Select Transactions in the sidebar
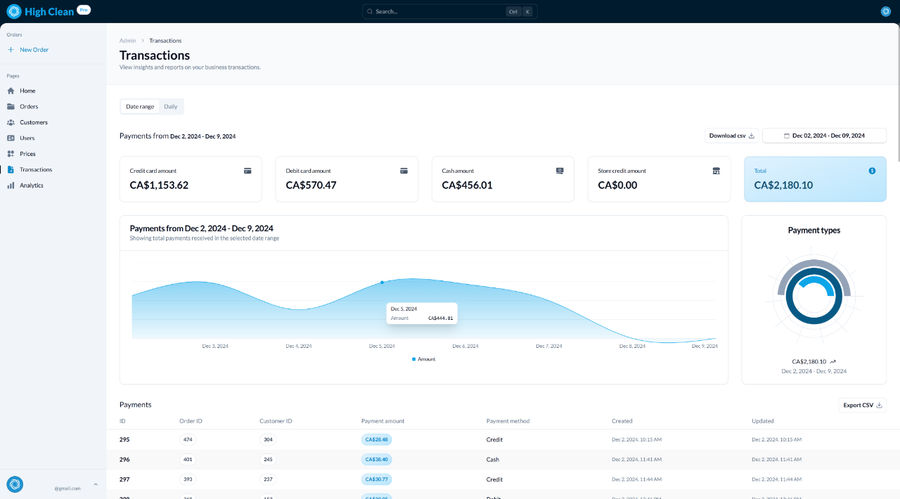 click(36, 169)
